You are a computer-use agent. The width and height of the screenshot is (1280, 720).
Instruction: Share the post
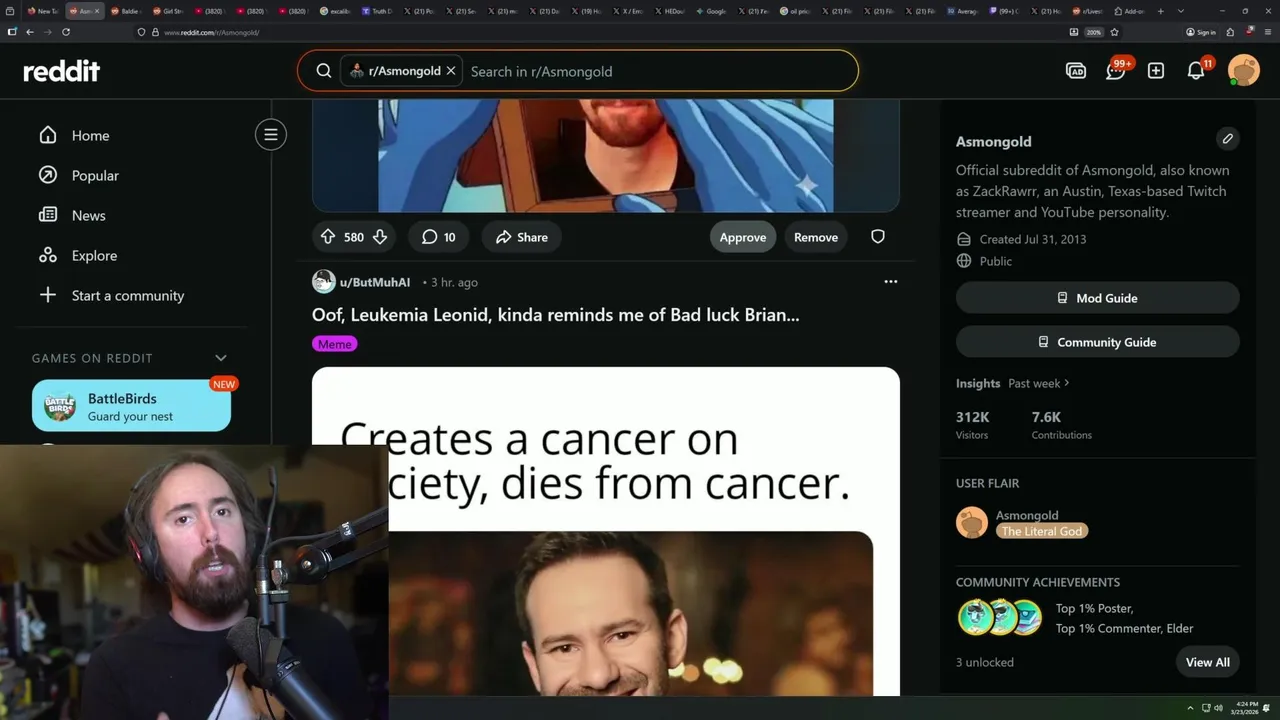point(522,237)
